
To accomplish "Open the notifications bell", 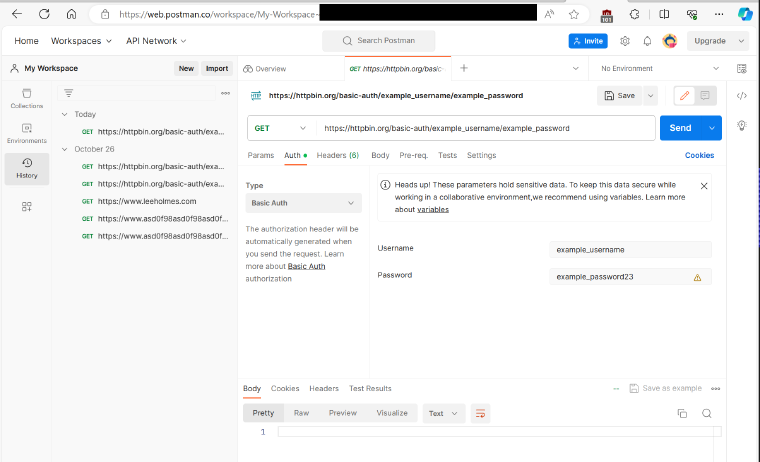I will [x=647, y=41].
